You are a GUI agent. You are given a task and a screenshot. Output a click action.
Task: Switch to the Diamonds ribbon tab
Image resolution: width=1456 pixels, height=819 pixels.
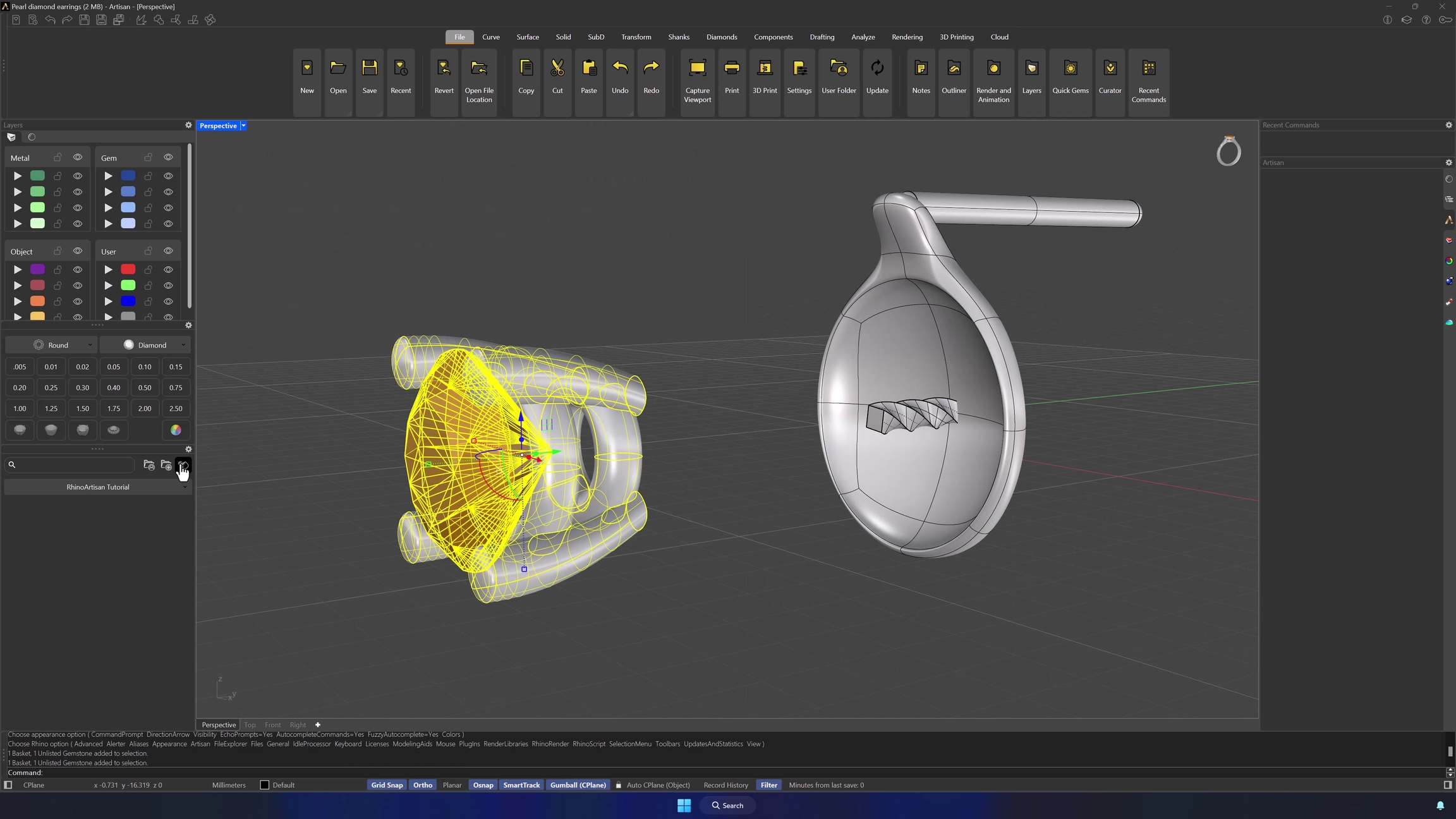coord(721,37)
